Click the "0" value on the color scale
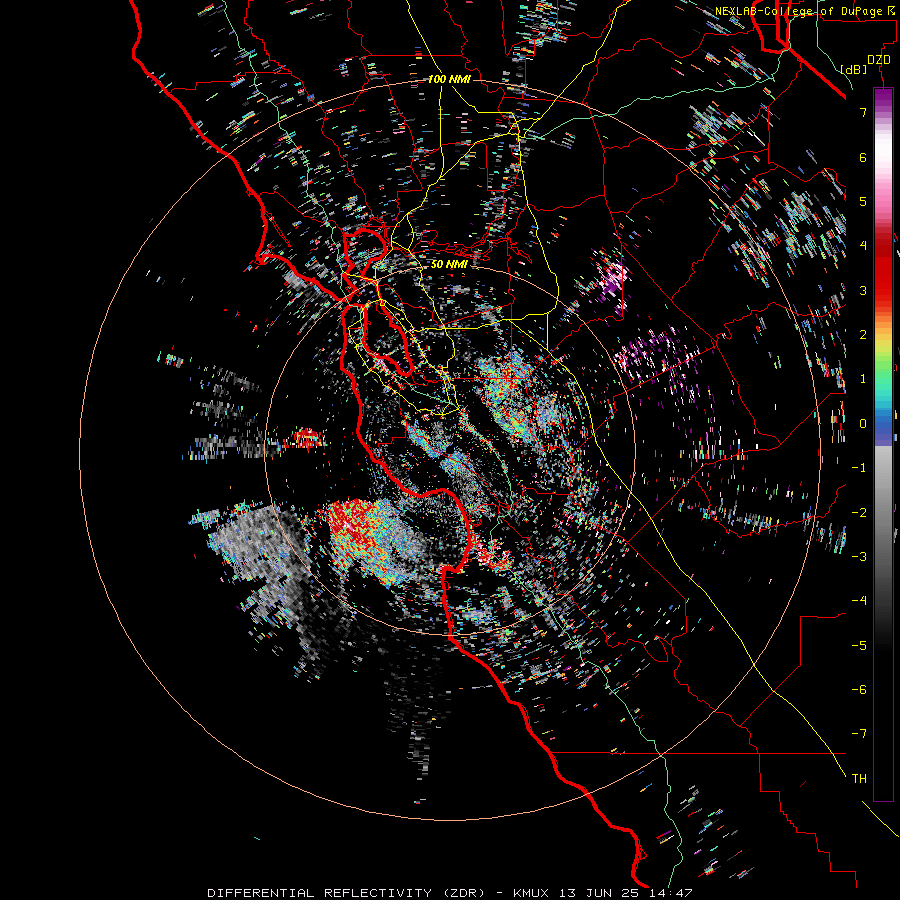The height and width of the screenshot is (900, 900). pos(863,424)
